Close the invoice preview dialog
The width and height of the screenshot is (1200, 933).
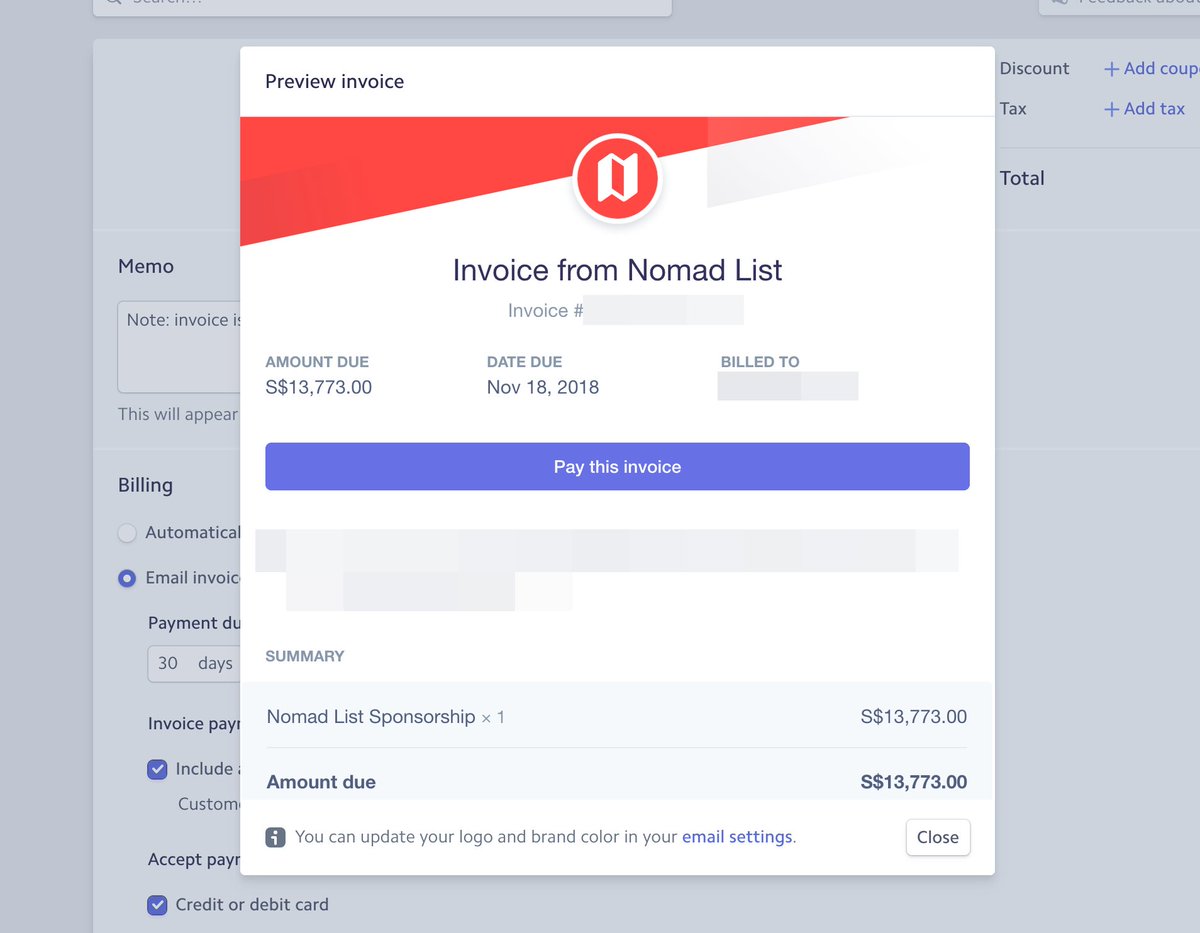tap(938, 837)
